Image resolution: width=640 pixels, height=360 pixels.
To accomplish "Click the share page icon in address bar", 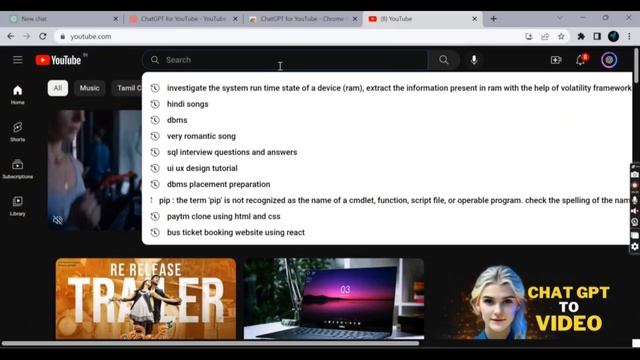I will (x=545, y=36).
